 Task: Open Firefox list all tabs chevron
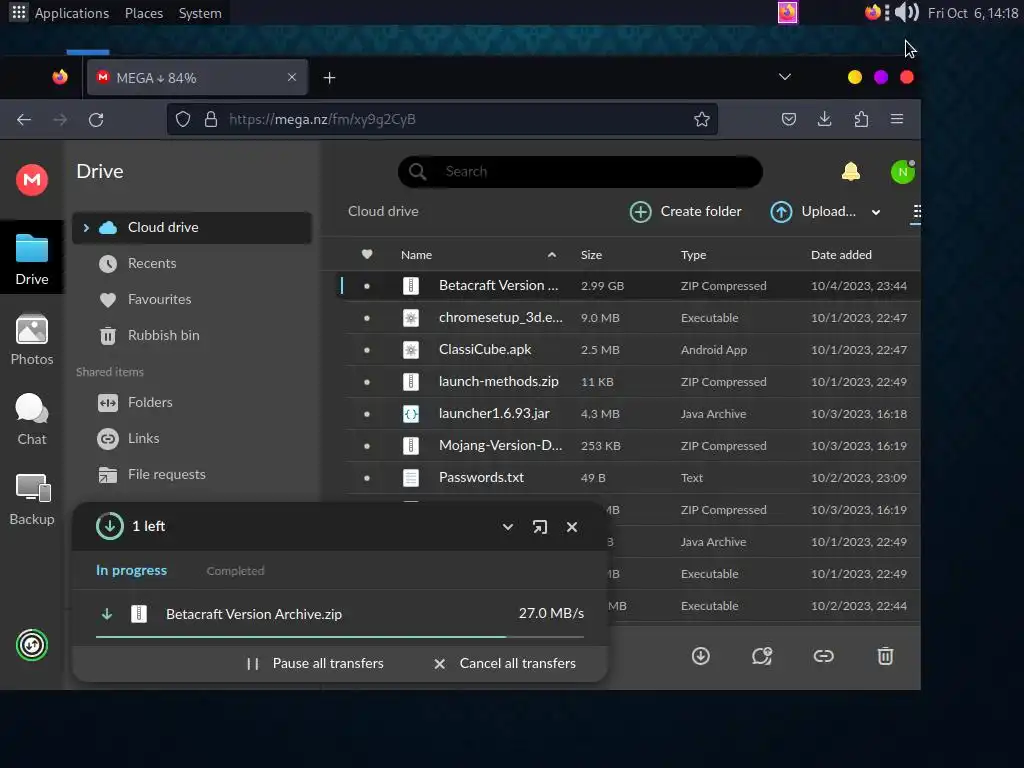click(785, 77)
